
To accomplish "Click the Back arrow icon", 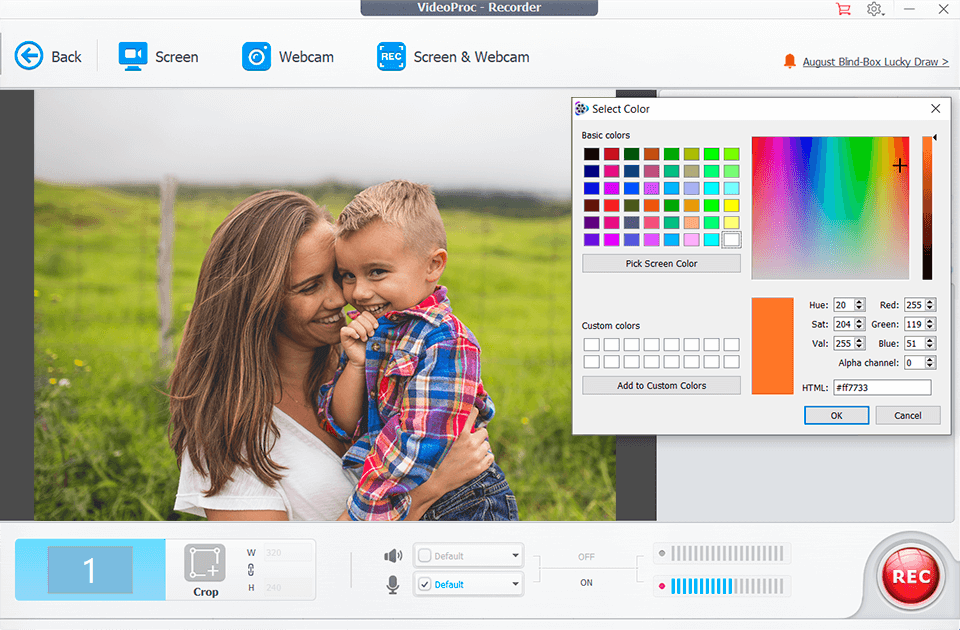I will coord(29,56).
